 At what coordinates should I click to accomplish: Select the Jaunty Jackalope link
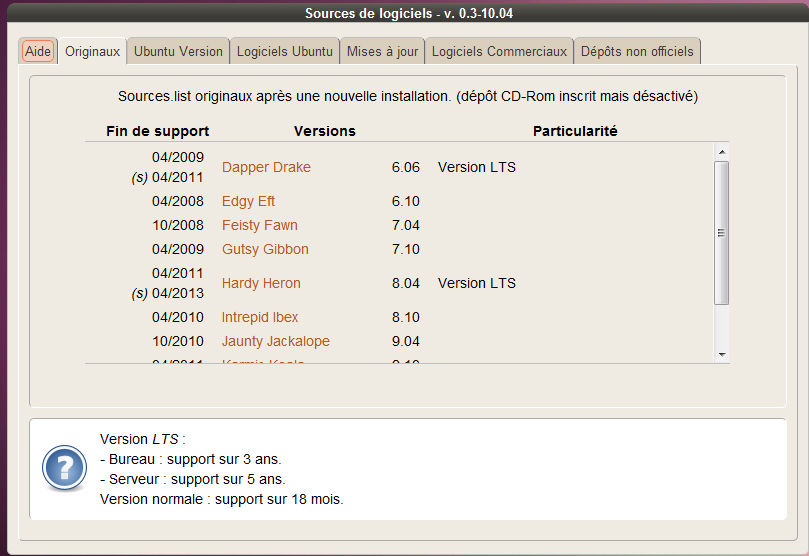[275, 341]
